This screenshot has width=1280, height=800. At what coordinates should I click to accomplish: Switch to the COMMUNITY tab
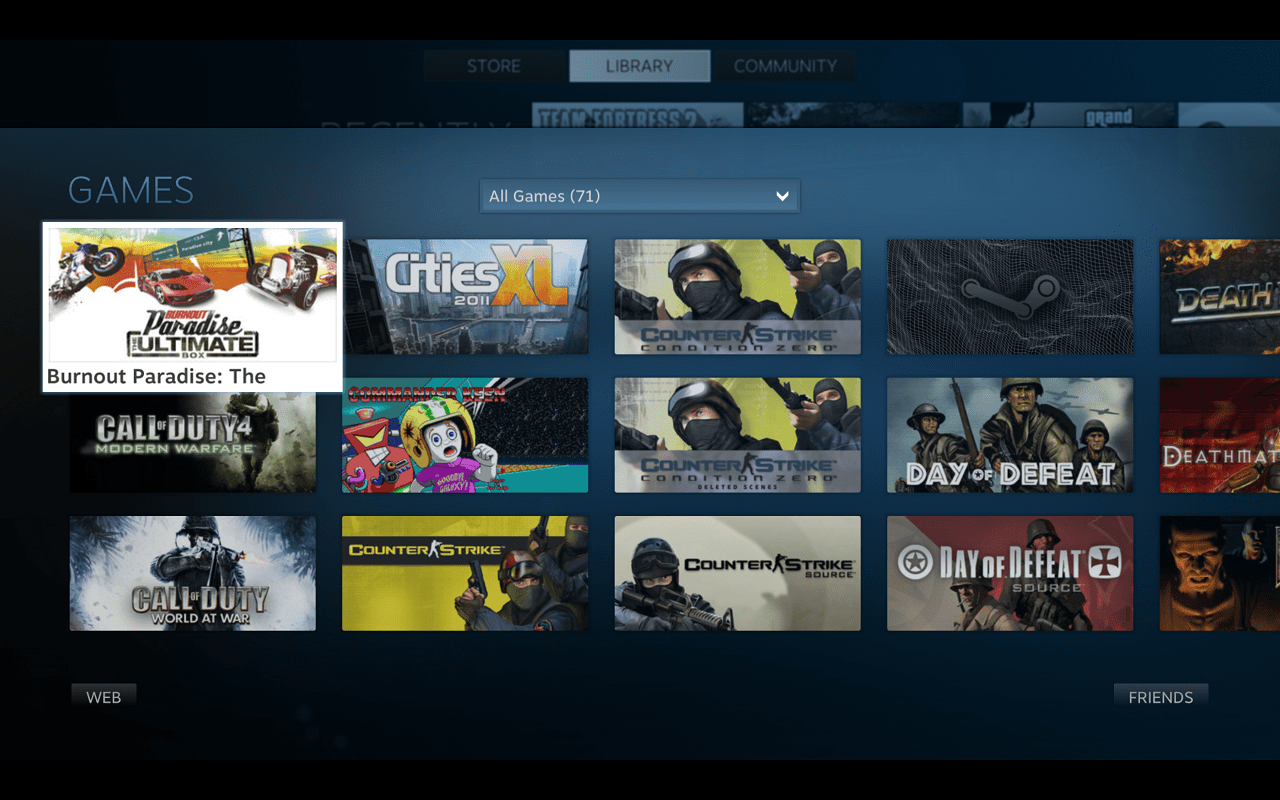(785, 66)
